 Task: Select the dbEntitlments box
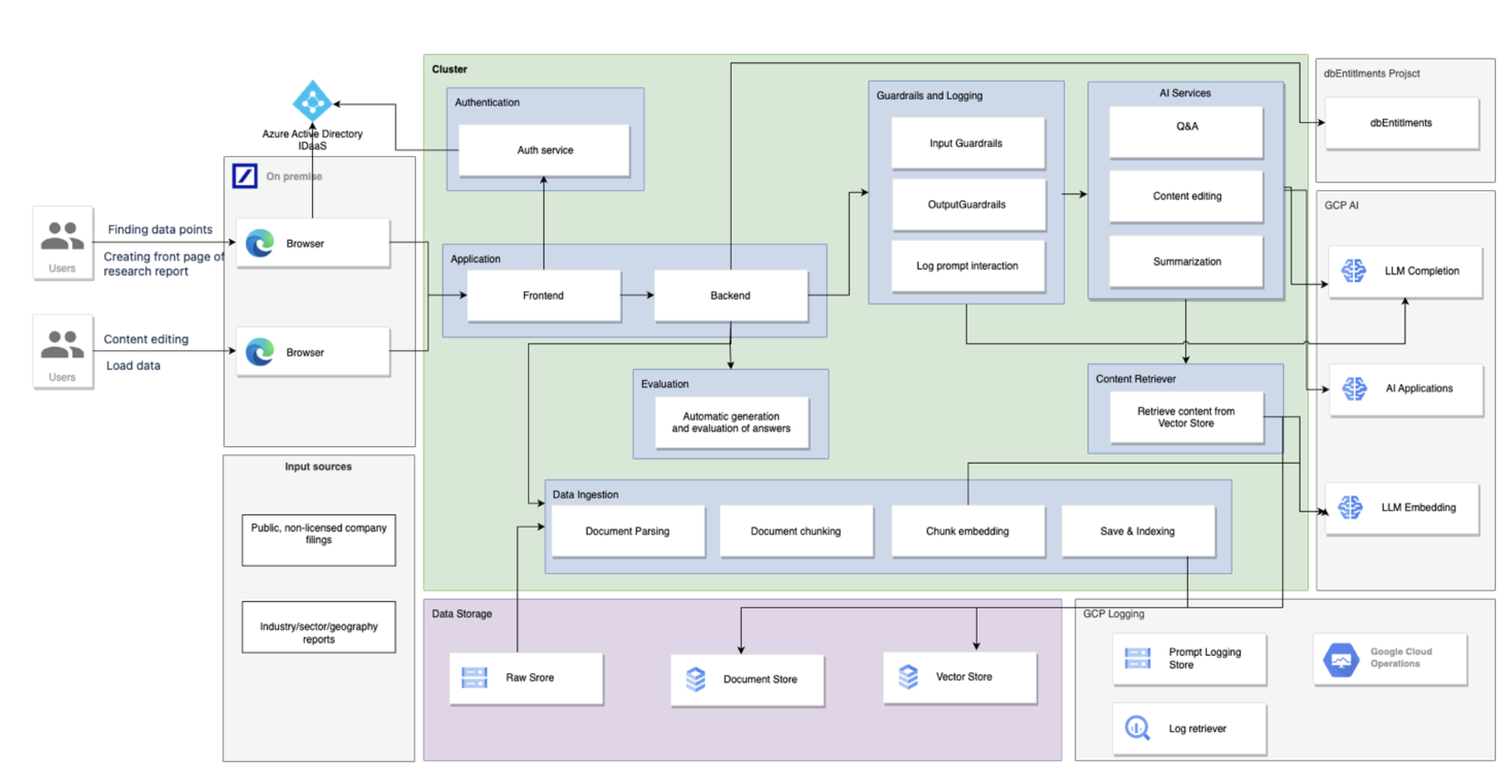[1401, 122]
